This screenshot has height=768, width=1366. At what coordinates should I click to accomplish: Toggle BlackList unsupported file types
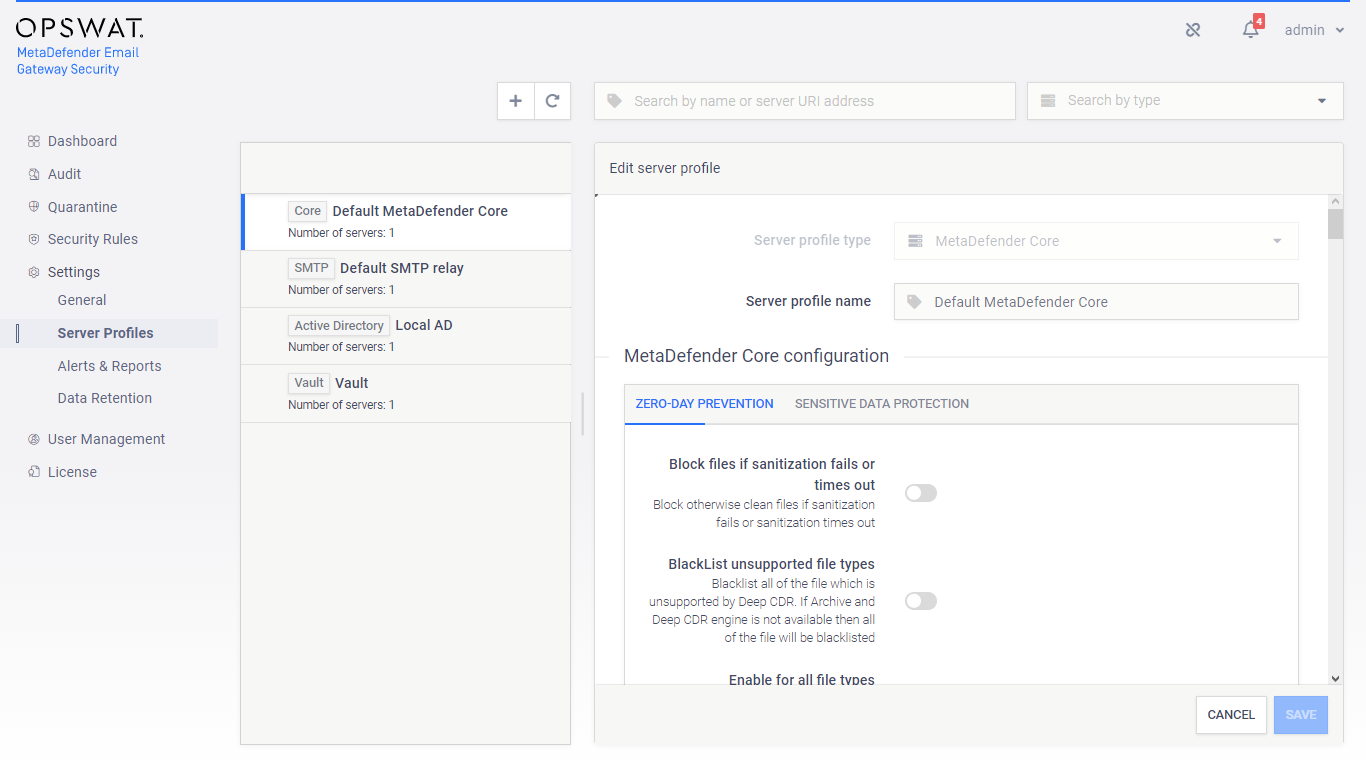[921, 601]
